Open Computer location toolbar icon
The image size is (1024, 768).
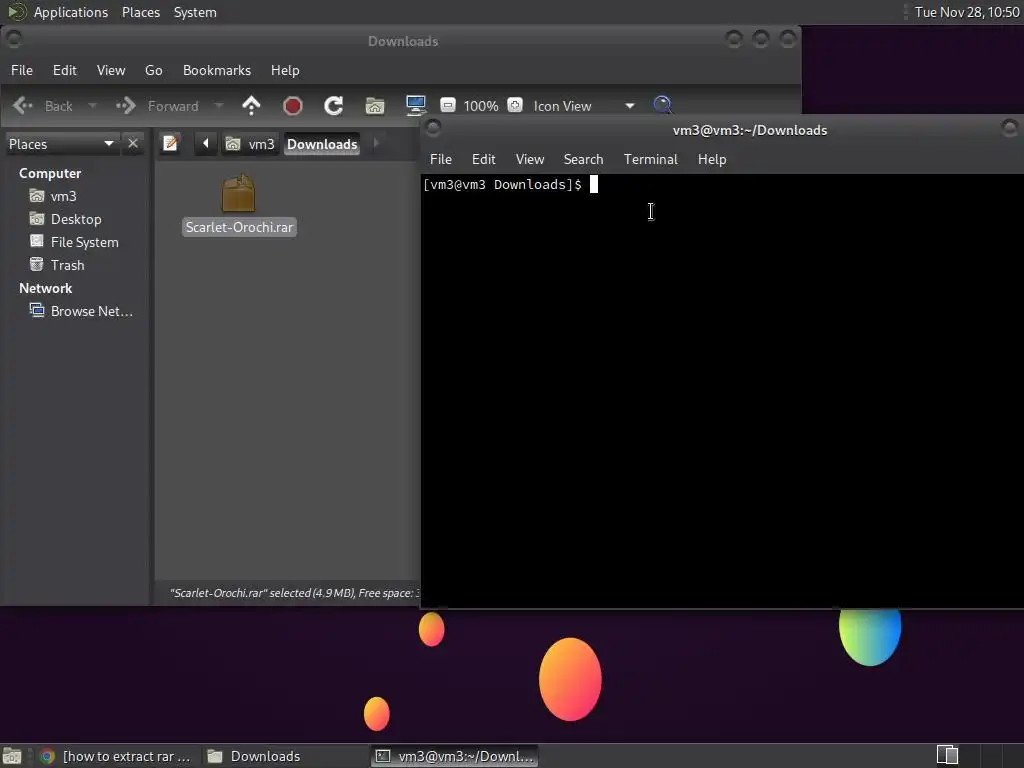click(416, 105)
